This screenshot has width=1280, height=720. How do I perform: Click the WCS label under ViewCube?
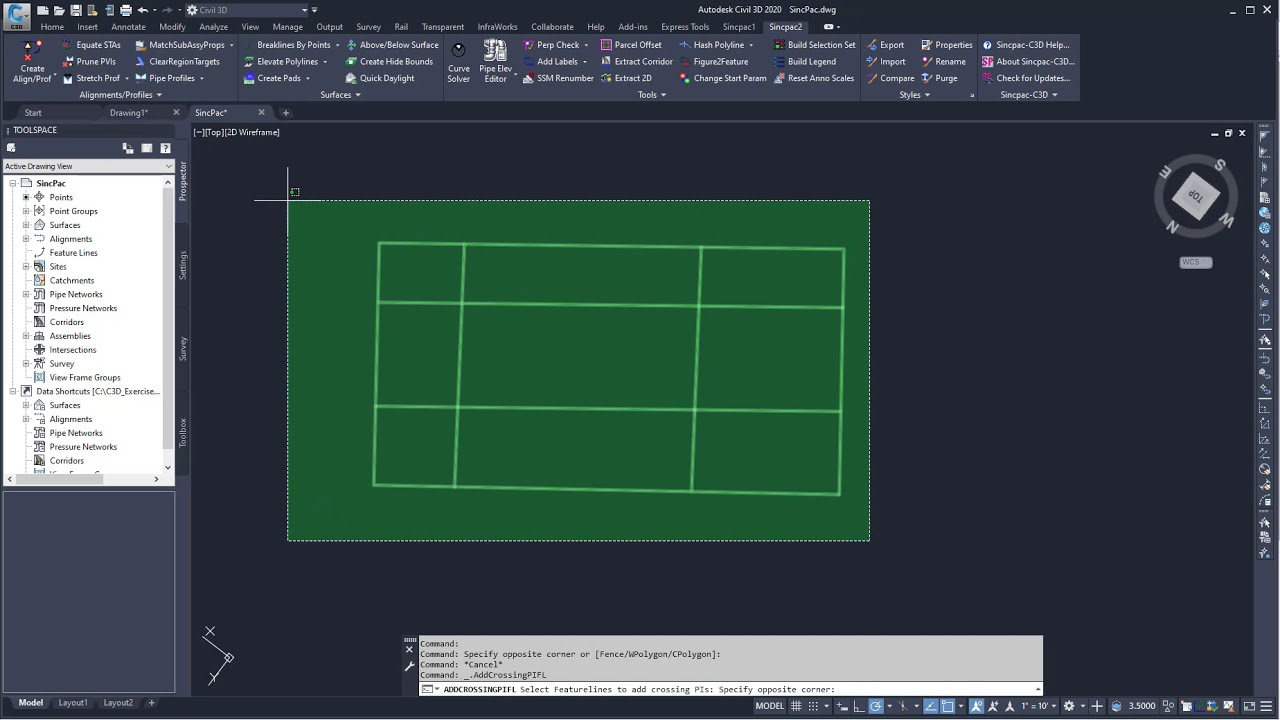(1196, 262)
